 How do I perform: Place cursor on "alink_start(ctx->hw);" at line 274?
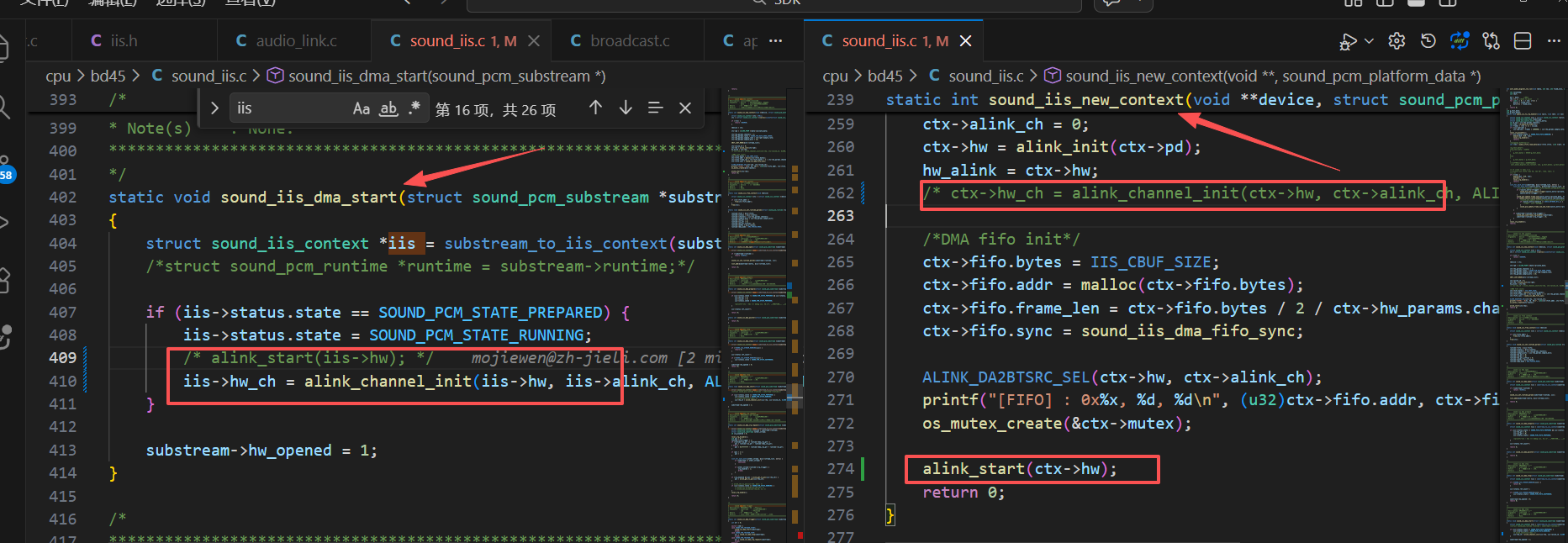click(1020, 469)
